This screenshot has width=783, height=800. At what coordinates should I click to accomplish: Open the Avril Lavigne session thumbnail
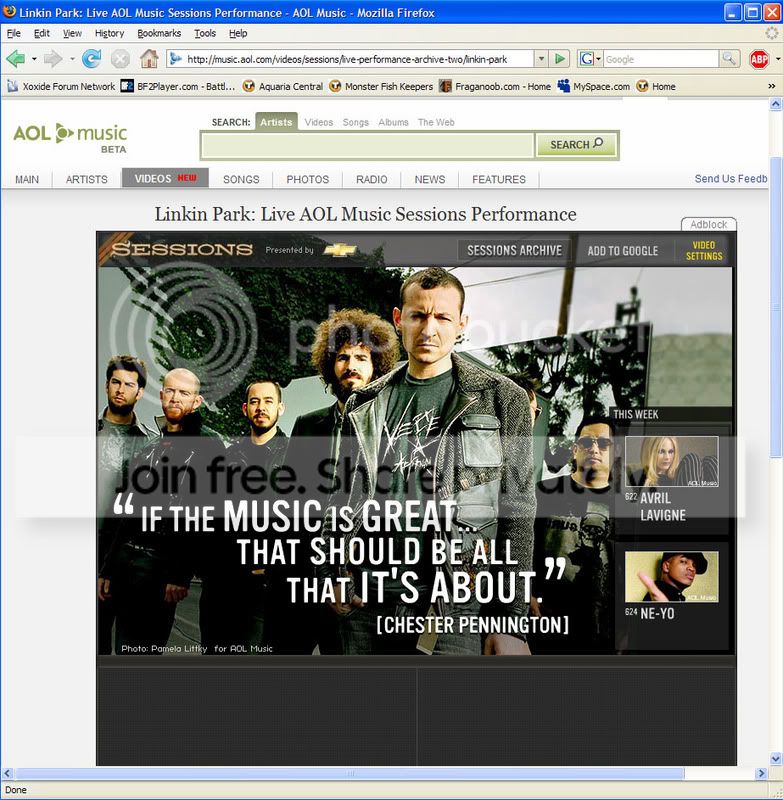click(x=671, y=462)
